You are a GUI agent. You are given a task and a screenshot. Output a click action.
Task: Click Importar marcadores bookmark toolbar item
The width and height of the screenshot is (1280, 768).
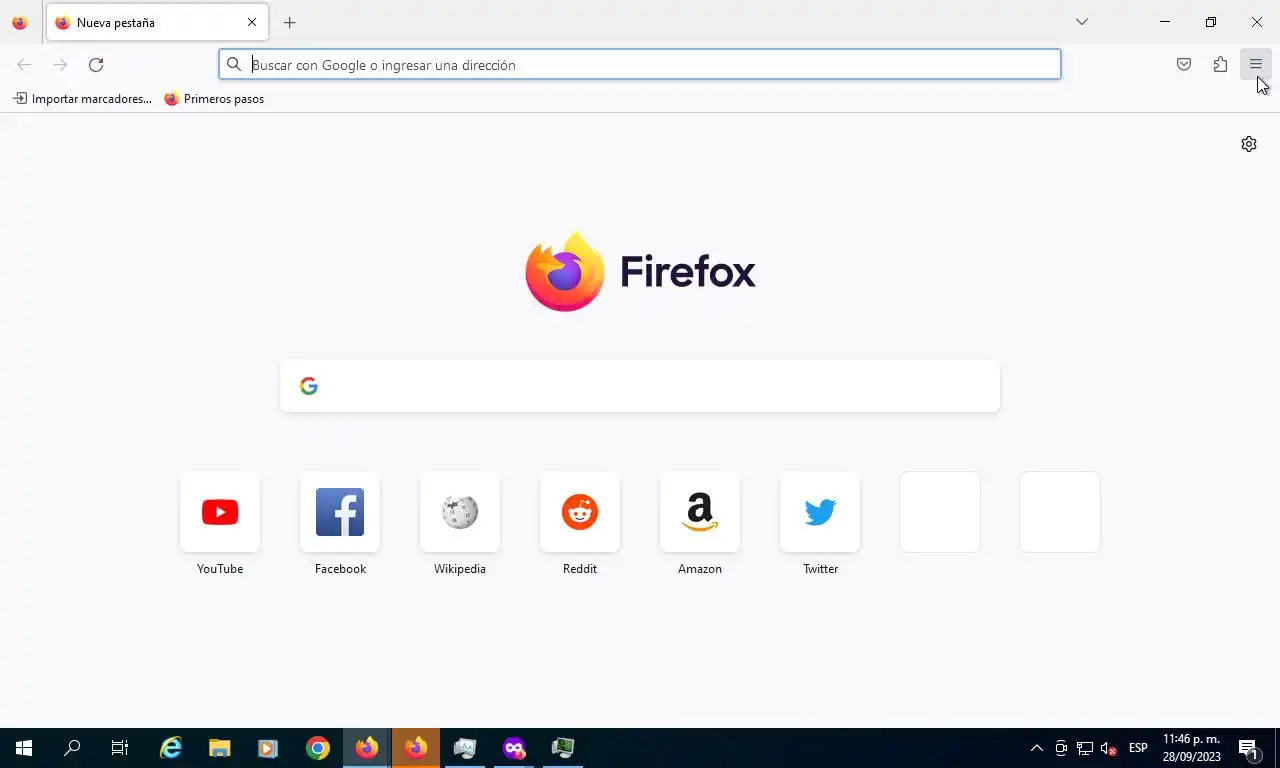click(x=82, y=99)
